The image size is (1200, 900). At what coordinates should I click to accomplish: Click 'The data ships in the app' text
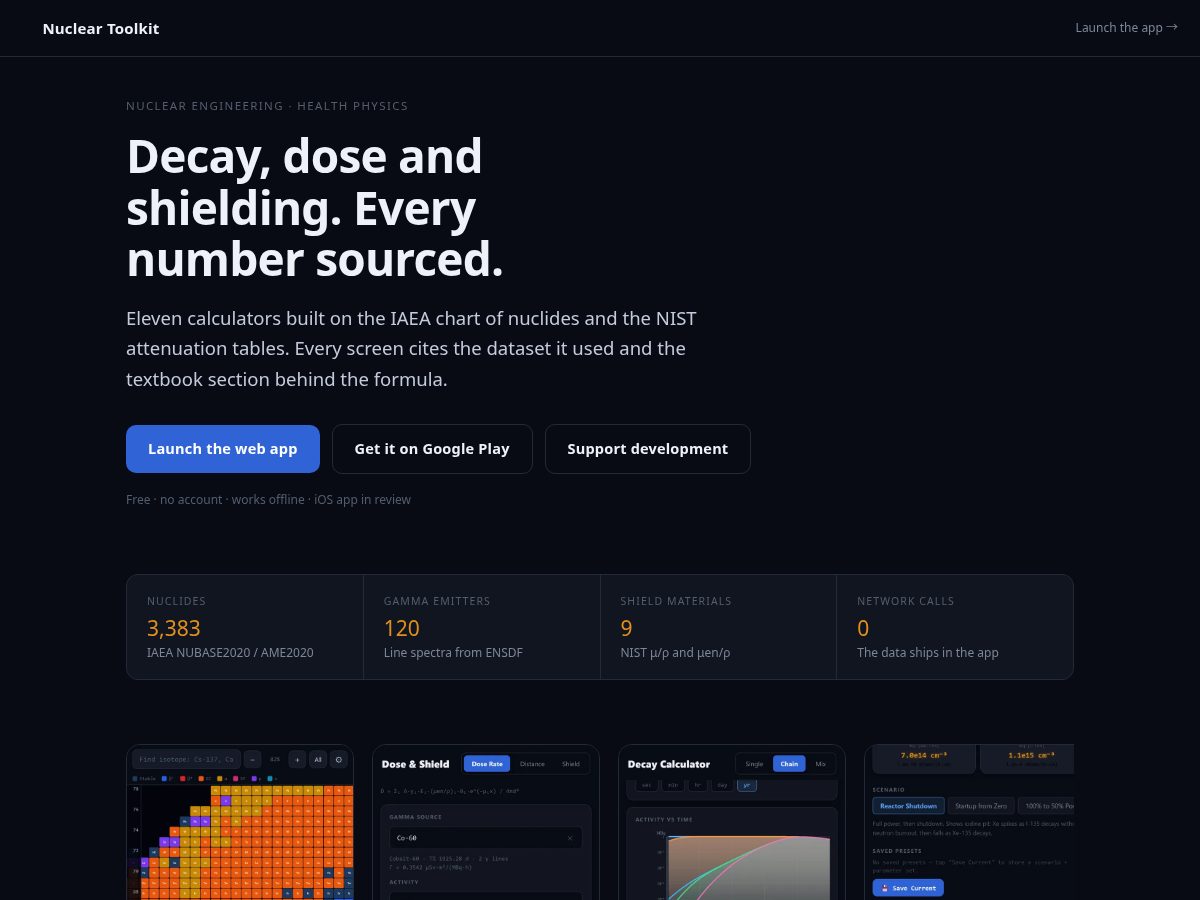(928, 653)
